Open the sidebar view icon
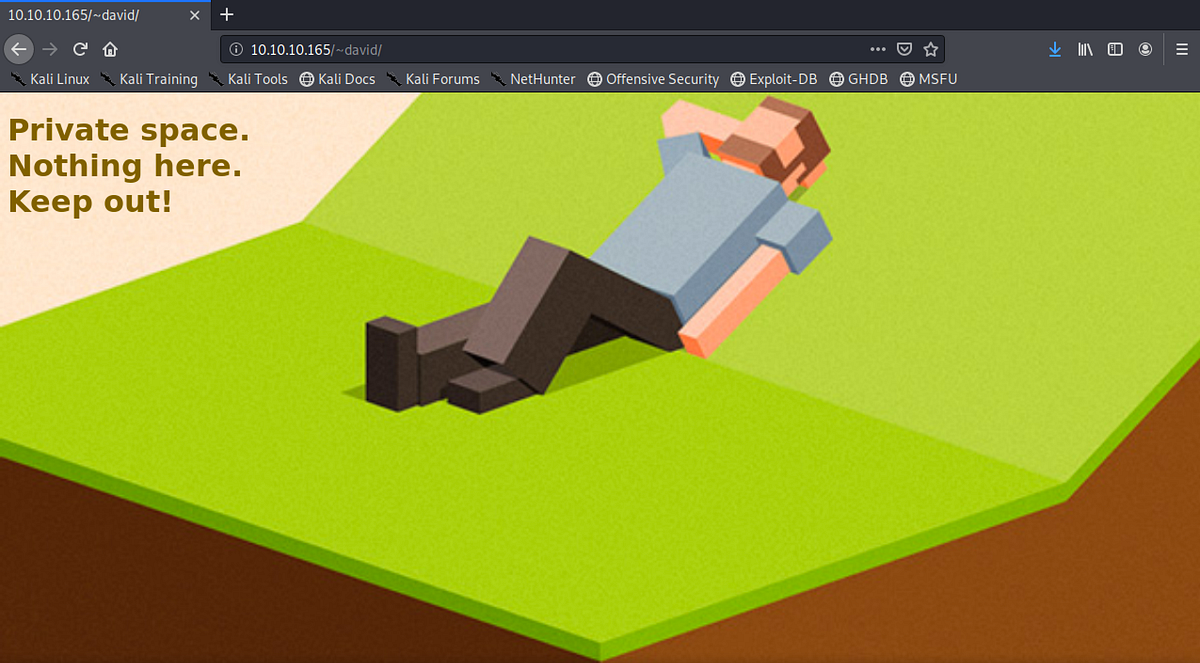This screenshot has width=1200, height=663. tap(1114, 48)
